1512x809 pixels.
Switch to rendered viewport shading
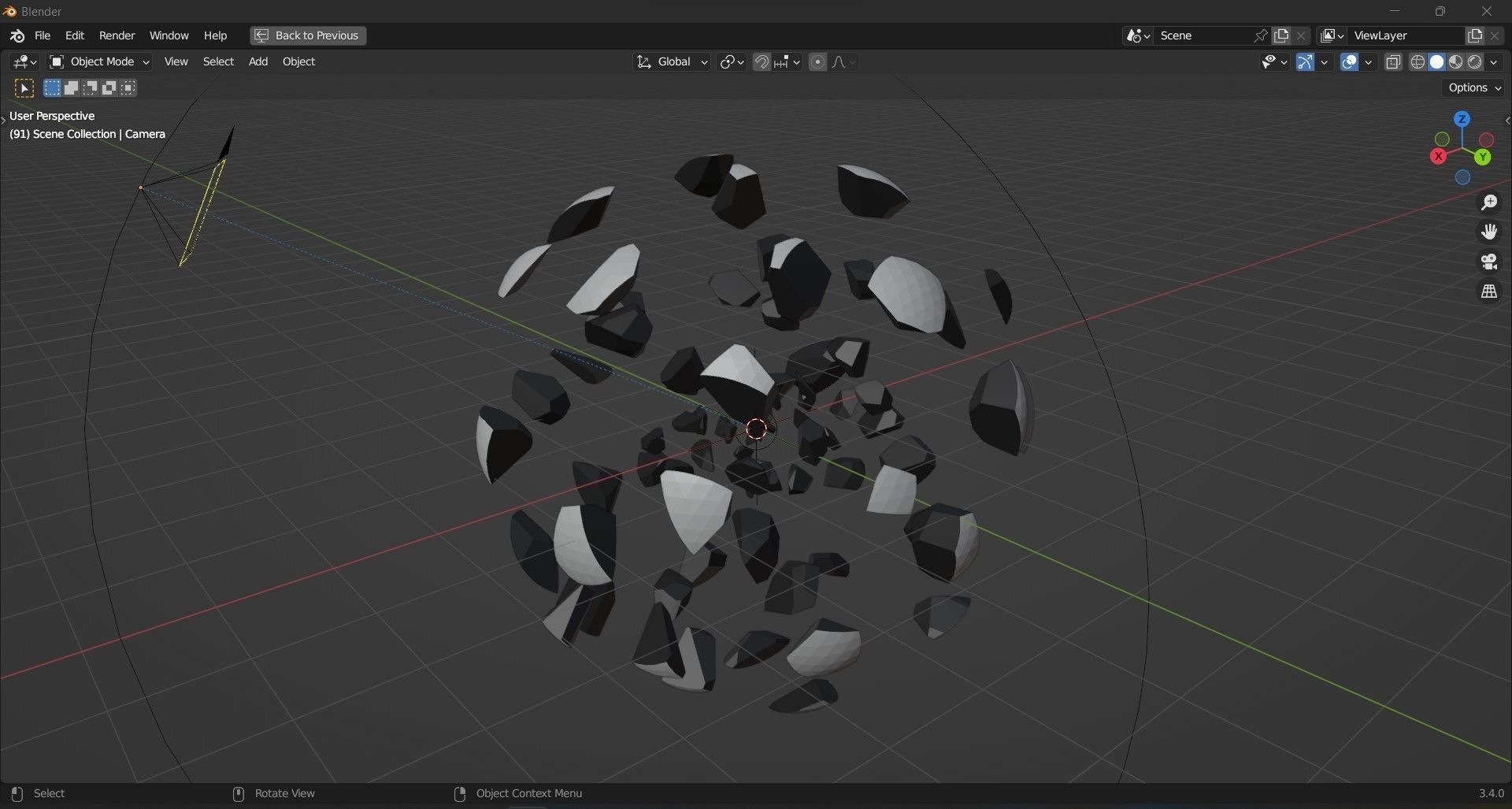coord(1474,61)
